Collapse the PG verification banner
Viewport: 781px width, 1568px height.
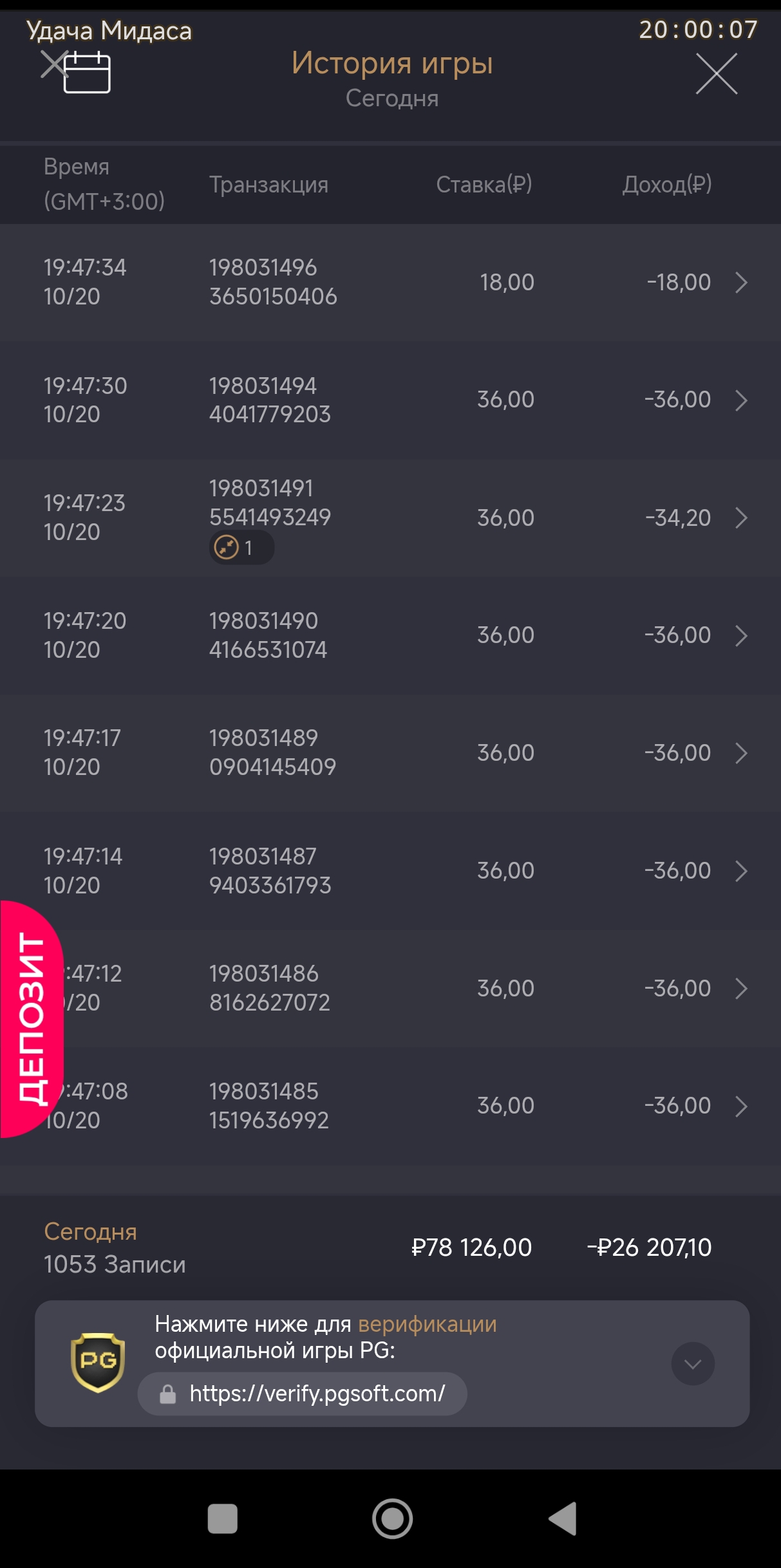(x=693, y=1363)
